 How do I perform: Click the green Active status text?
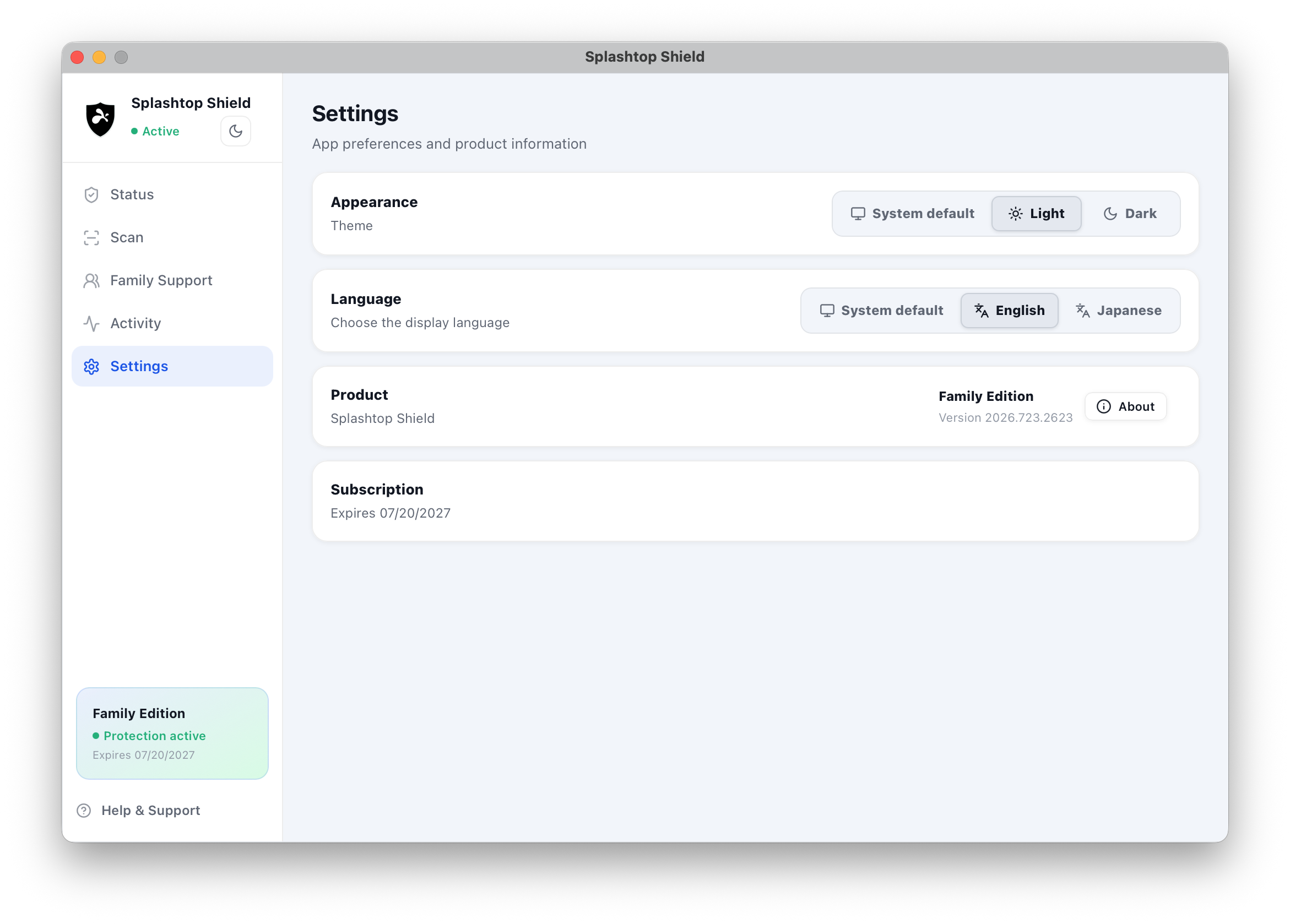click(160, 132)
